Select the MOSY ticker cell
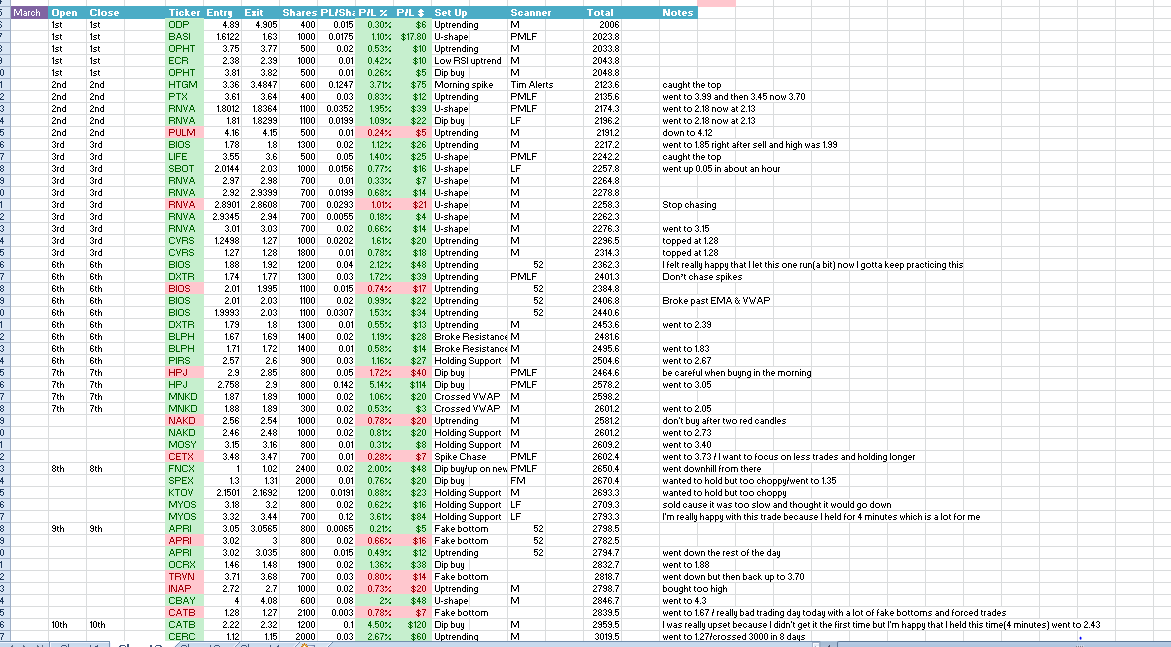This screenshot has height=647, width=1171. [184, 445]
